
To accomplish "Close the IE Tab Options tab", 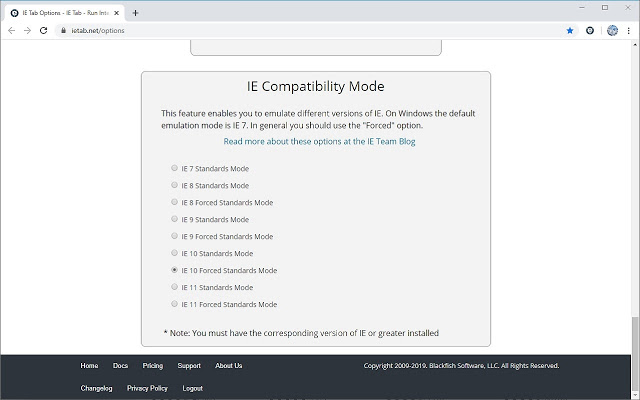I will click(116, 13).
